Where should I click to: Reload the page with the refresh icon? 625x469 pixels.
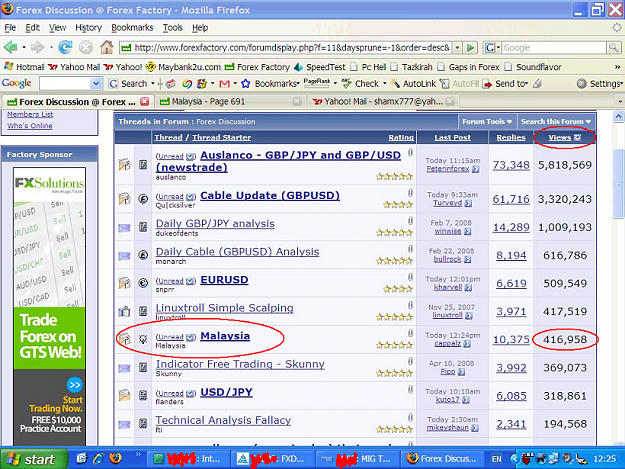click(65, 47)
